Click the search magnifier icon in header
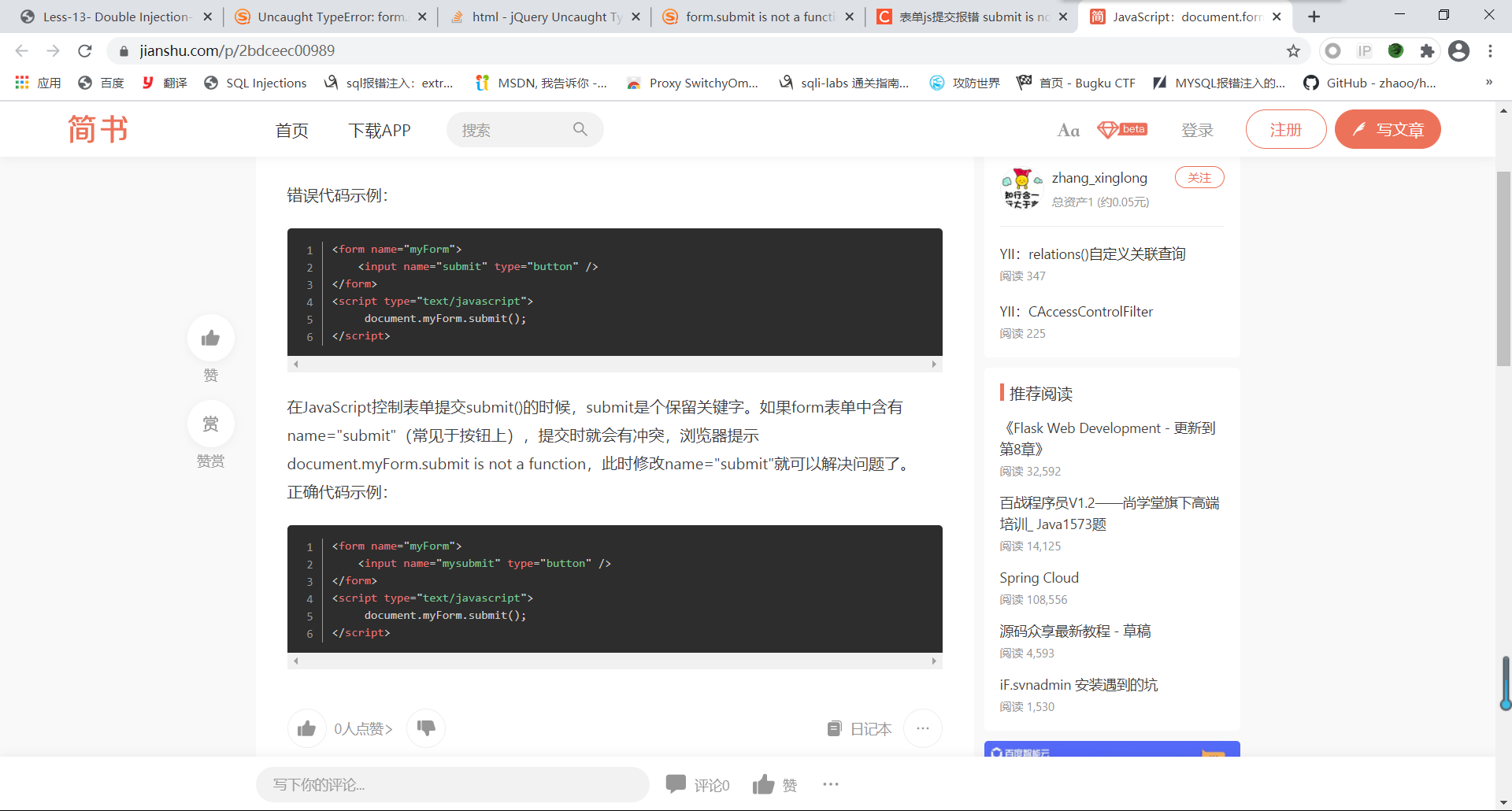The width and height of the screenshot is (1512, 811). pyautogui.click(x=580, y=129)
